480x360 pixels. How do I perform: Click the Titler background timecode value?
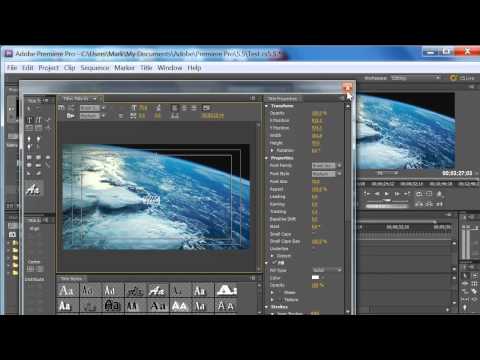pyautogui.click(x=212, y=116)
